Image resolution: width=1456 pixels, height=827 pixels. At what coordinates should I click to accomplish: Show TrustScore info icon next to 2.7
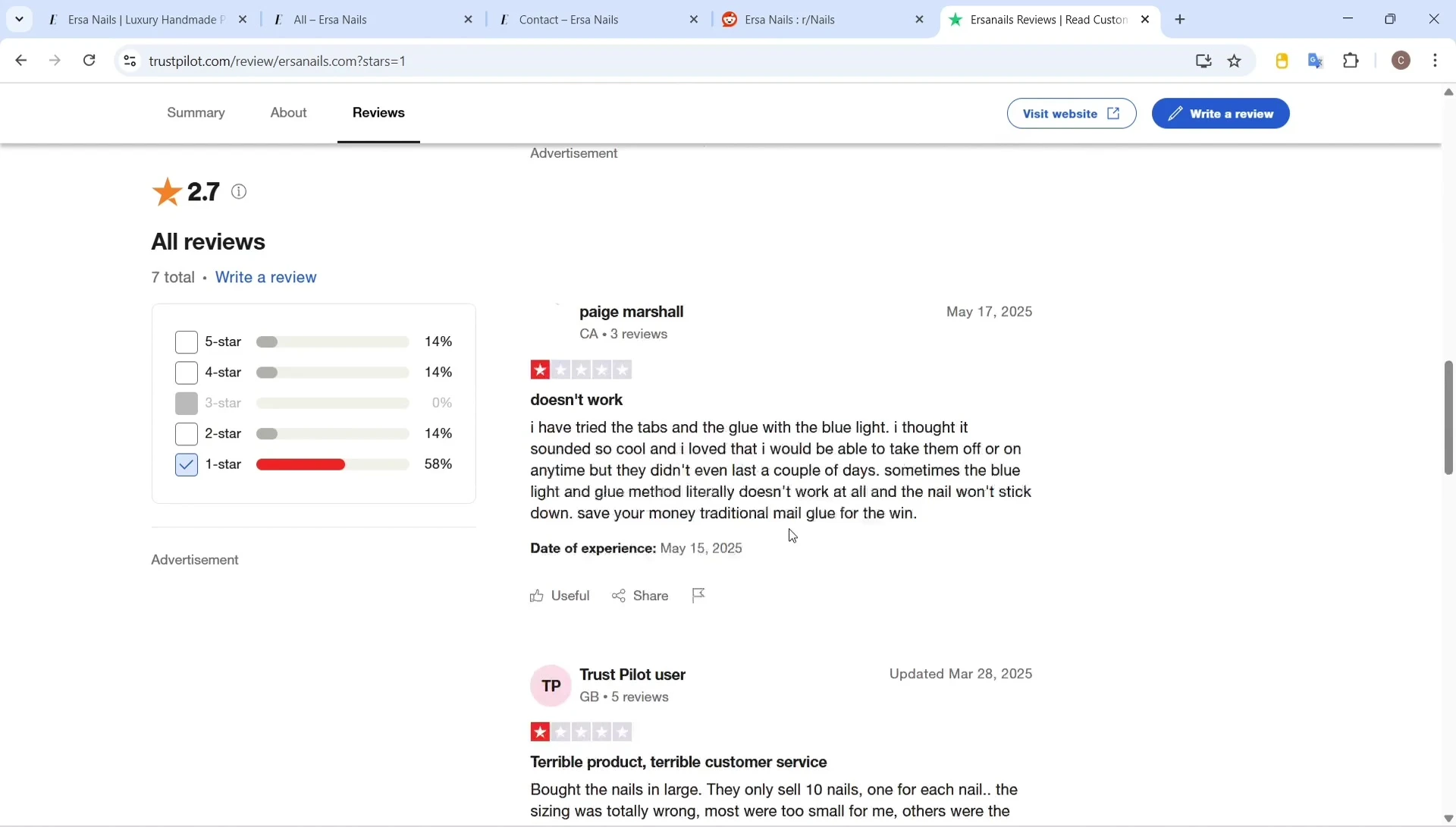[x=240, y=192]
